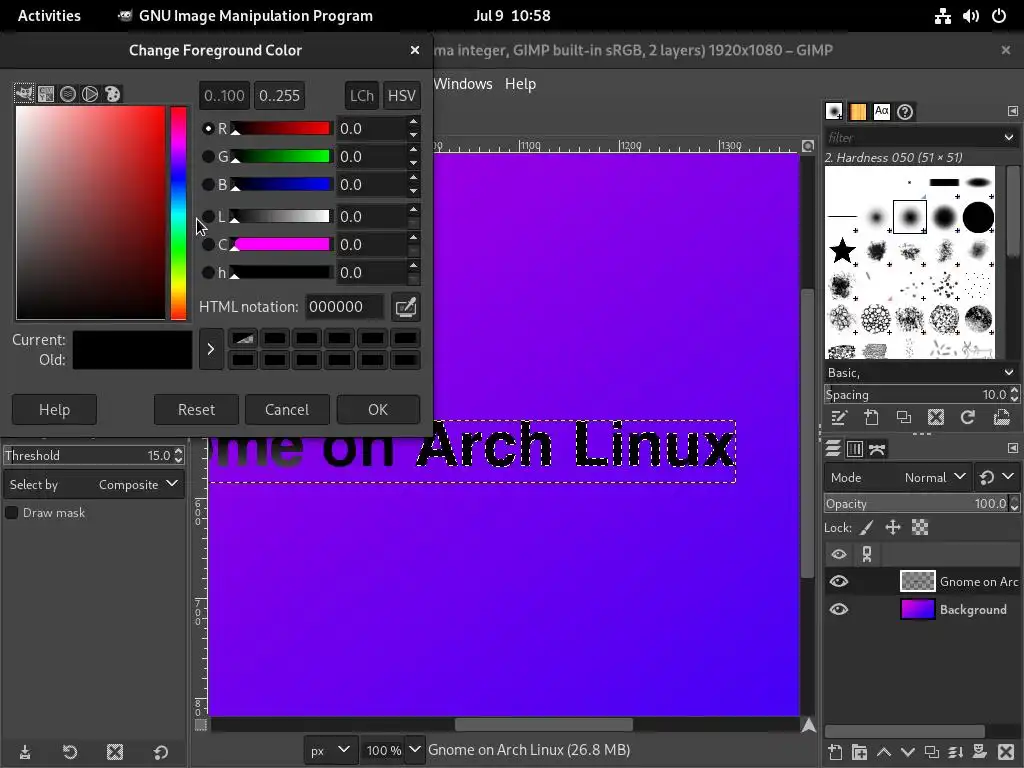Open the Fonts tab in dock
The width and height of the screenshot is (1024, 768).
[881, 112]
